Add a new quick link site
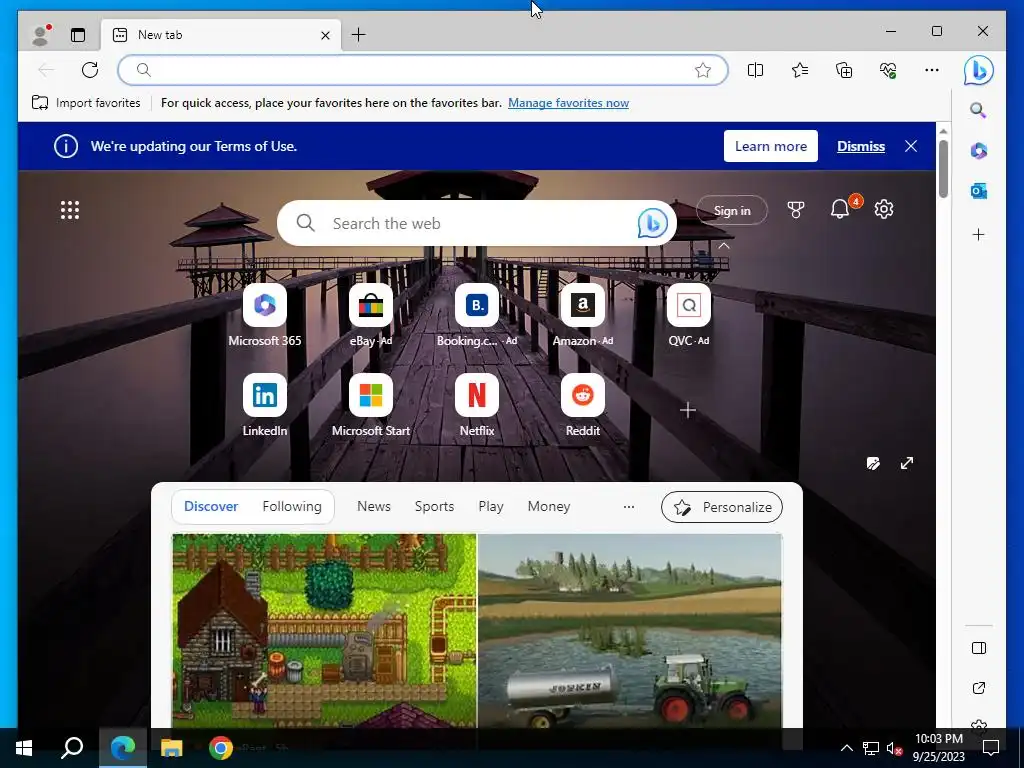 [688, 410]
